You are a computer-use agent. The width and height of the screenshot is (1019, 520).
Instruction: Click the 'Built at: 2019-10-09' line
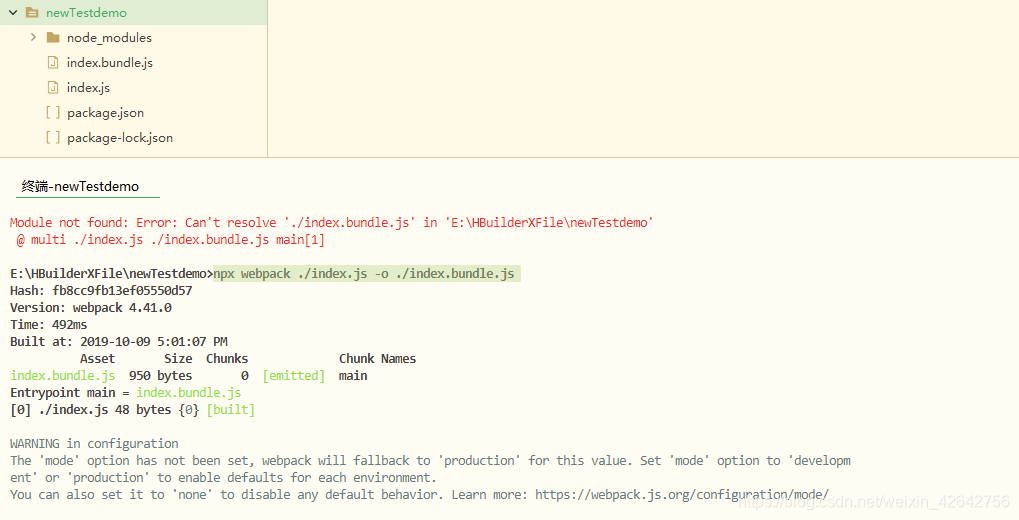click(x=119, y=341)
